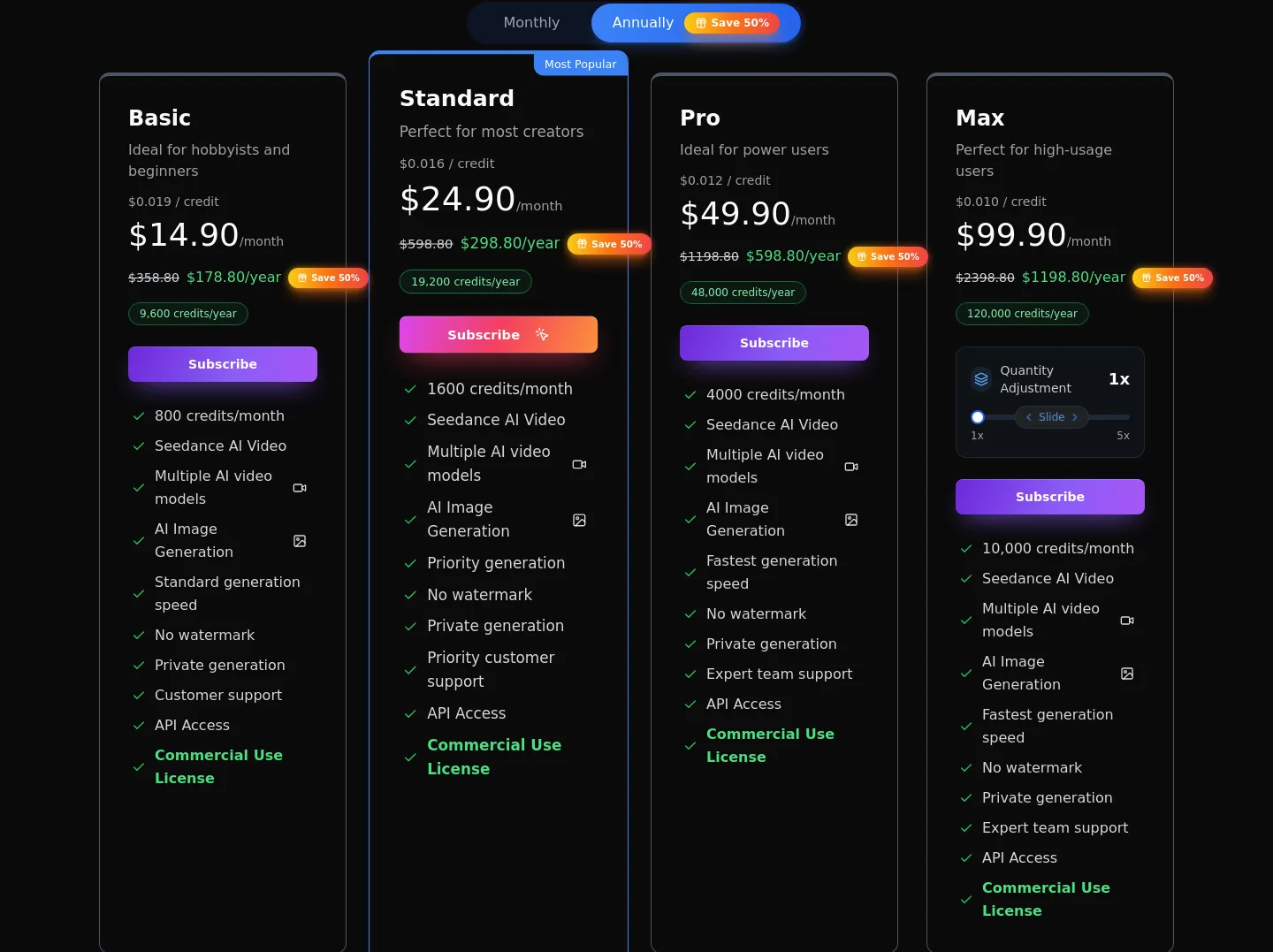The image size is (1273, 952).
Task: Click the gift icon in the Annually toggle badge
Action: tap(701, 23)
